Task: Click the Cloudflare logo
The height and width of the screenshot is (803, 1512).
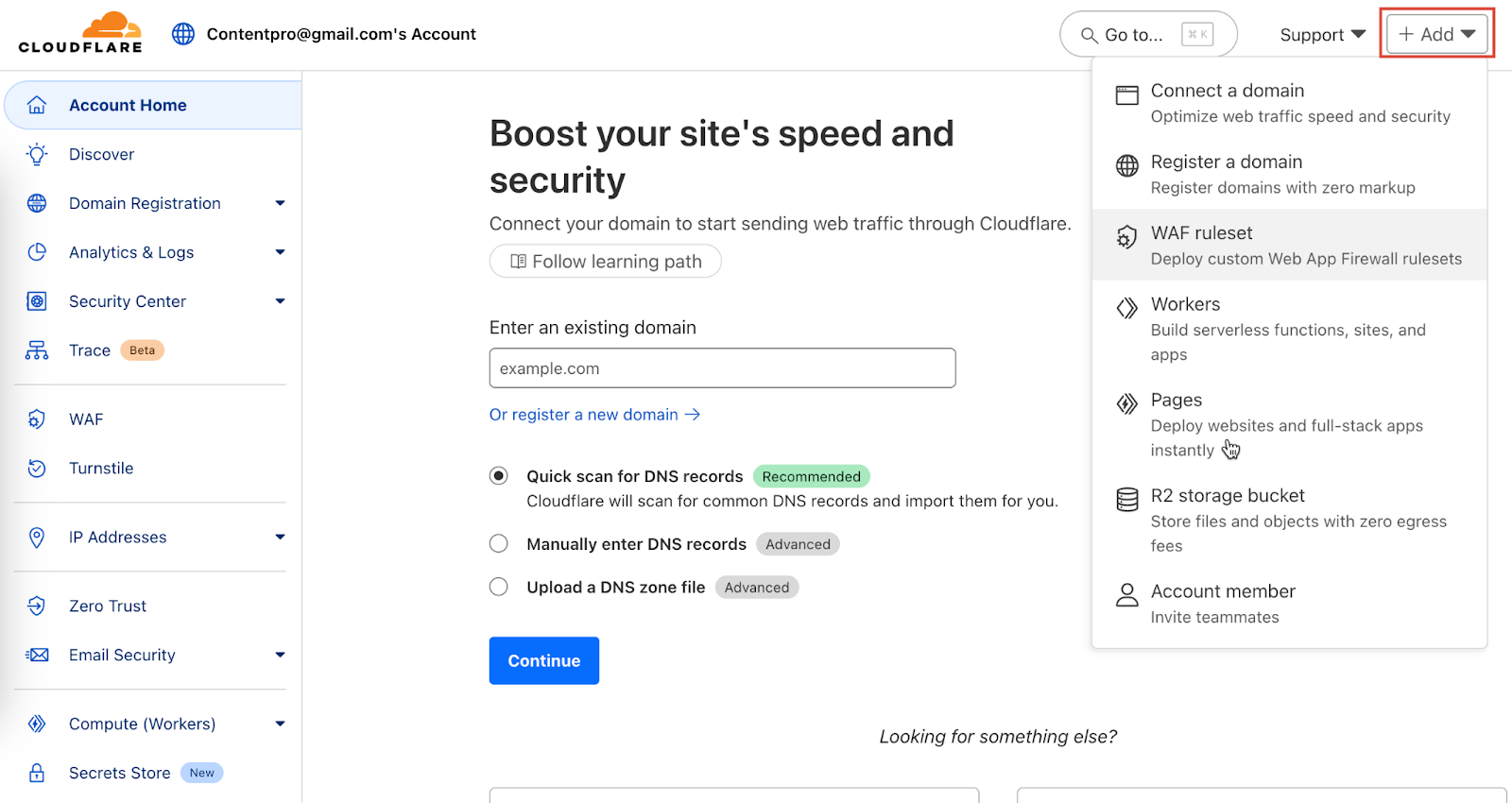Action: click(x=80, y=33)
